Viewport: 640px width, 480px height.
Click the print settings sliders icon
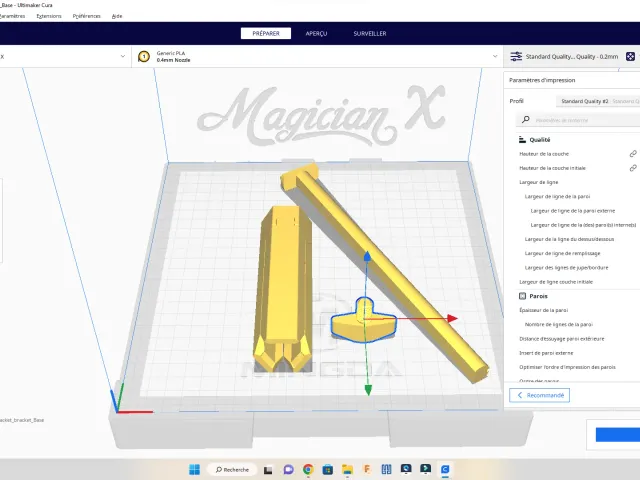(x=516, y=56)
